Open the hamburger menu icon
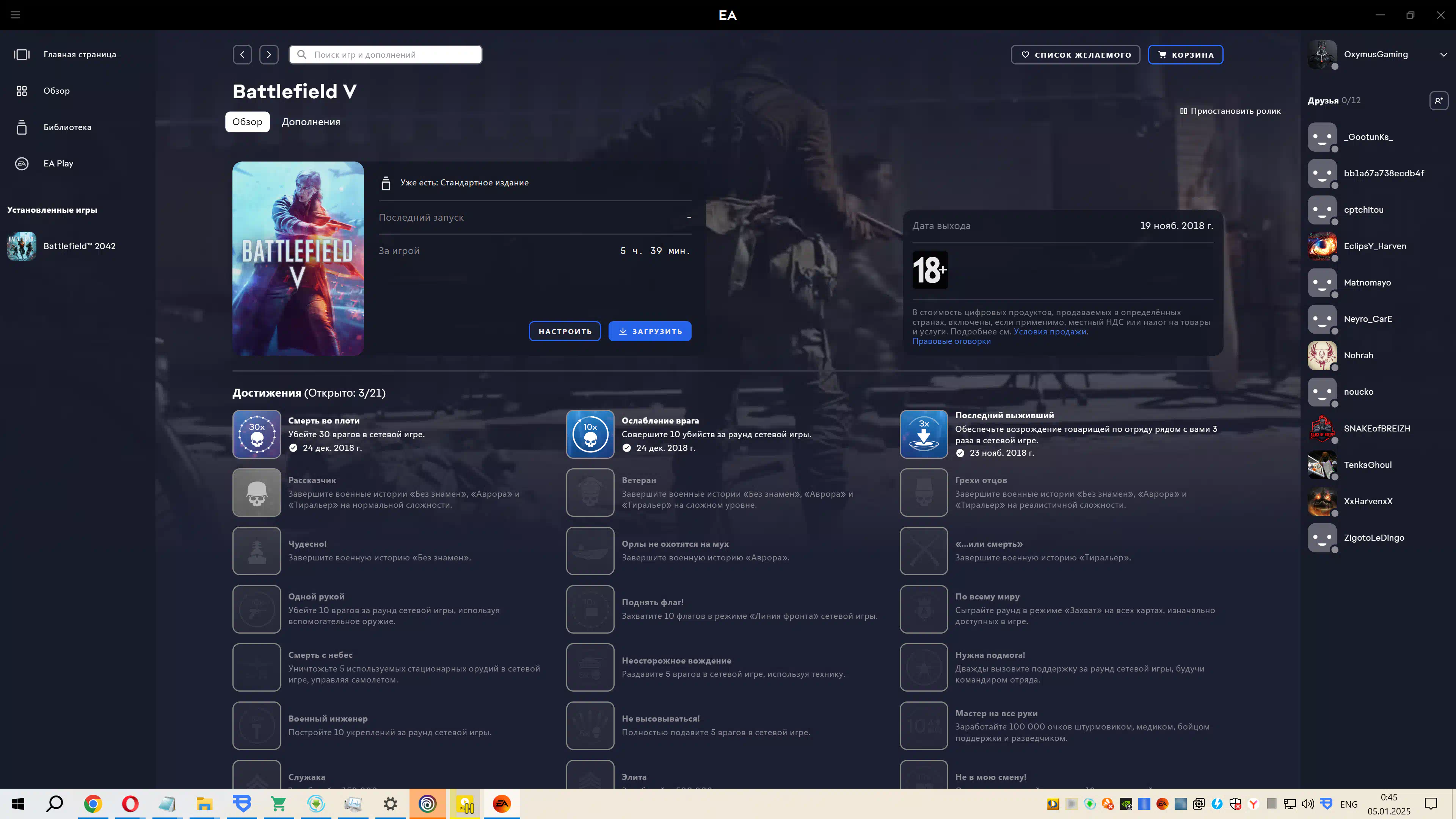The image size is (1456, 819). [15, 15]
